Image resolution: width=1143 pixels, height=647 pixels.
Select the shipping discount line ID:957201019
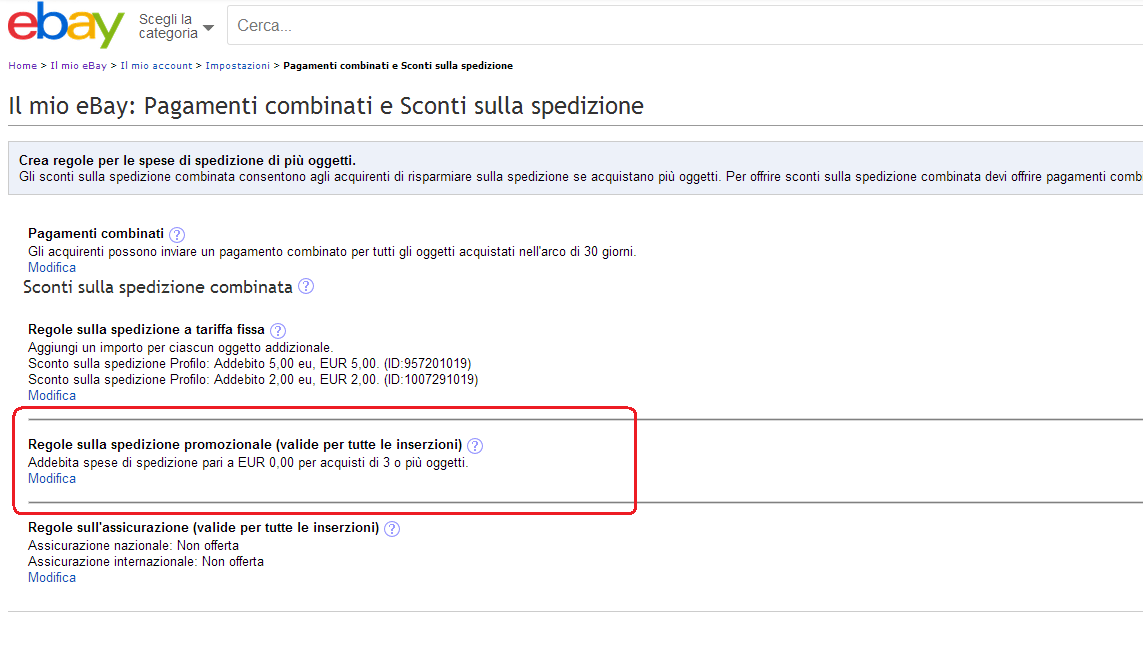tap(249, 364)
